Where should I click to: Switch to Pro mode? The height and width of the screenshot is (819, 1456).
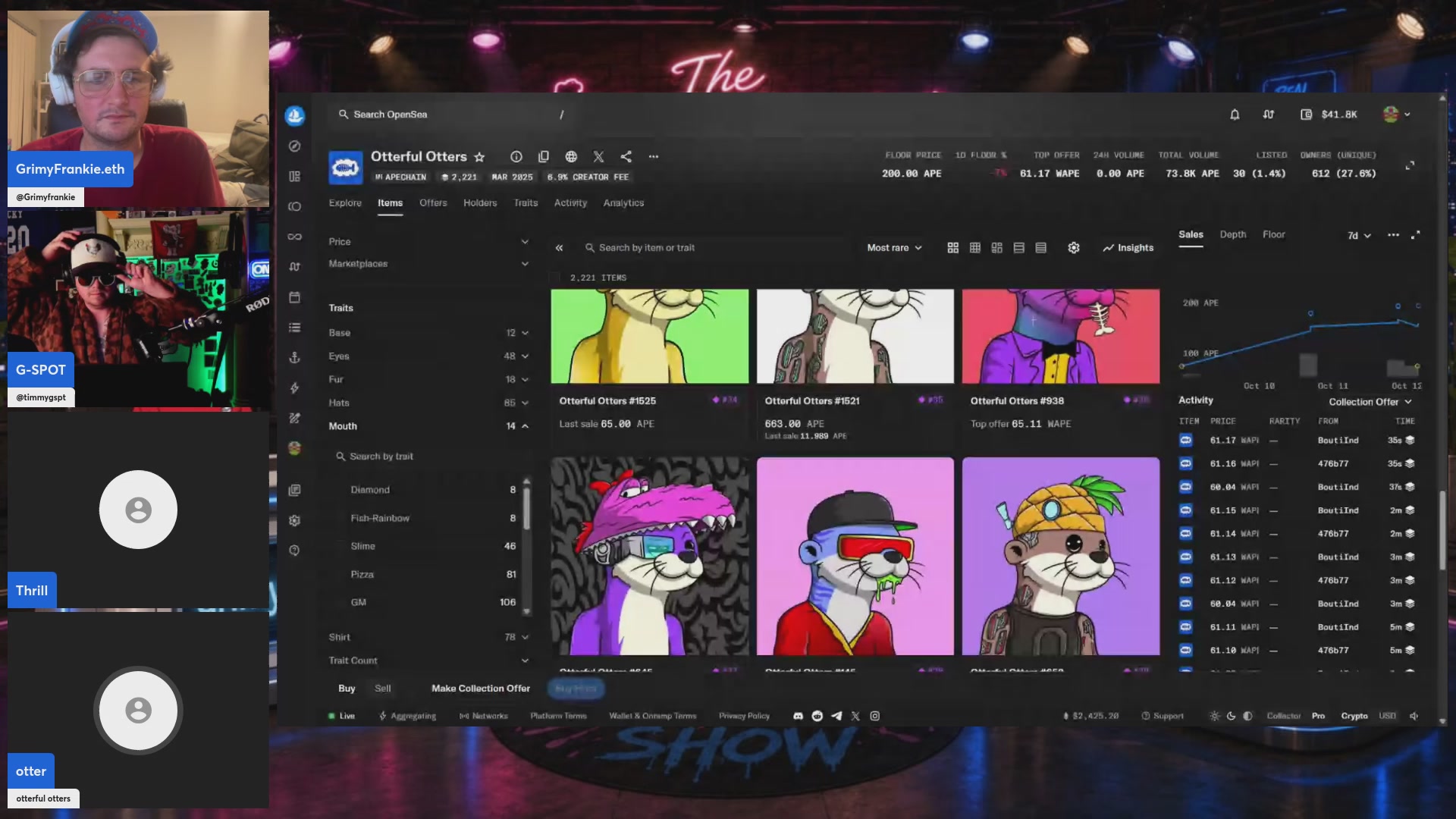click(x=1319, y=716)
